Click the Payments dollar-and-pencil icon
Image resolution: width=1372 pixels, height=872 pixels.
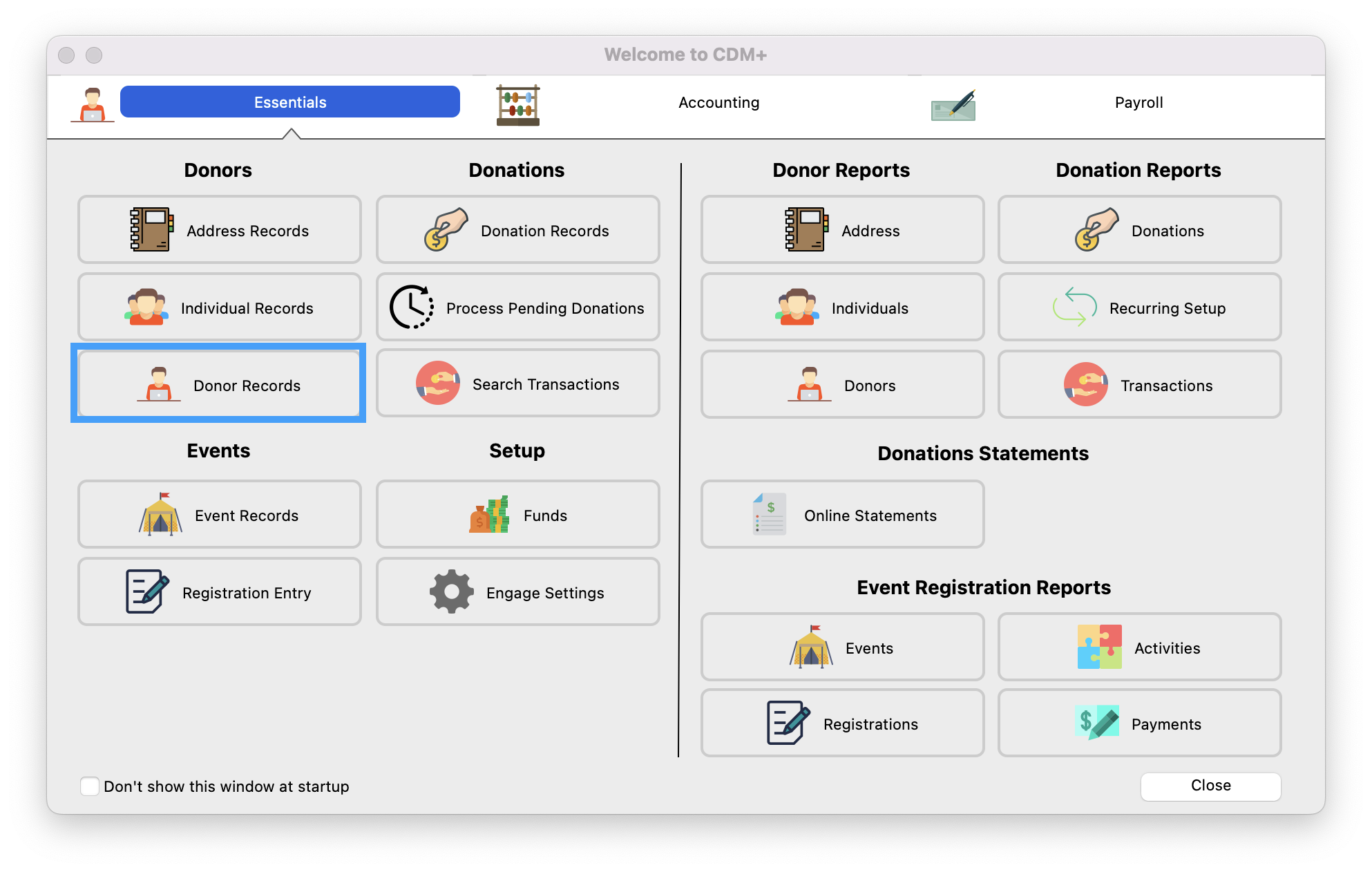1096,723
